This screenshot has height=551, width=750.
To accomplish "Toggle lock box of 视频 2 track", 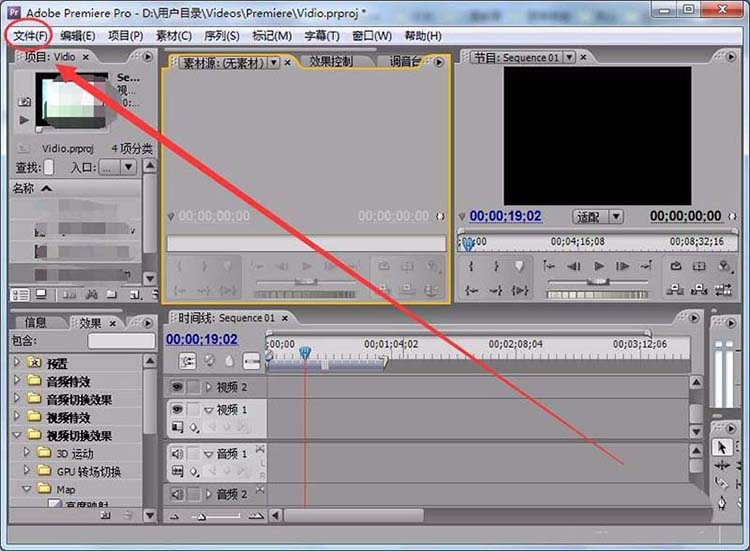I will pyautogui.click(x=193, y=386).
